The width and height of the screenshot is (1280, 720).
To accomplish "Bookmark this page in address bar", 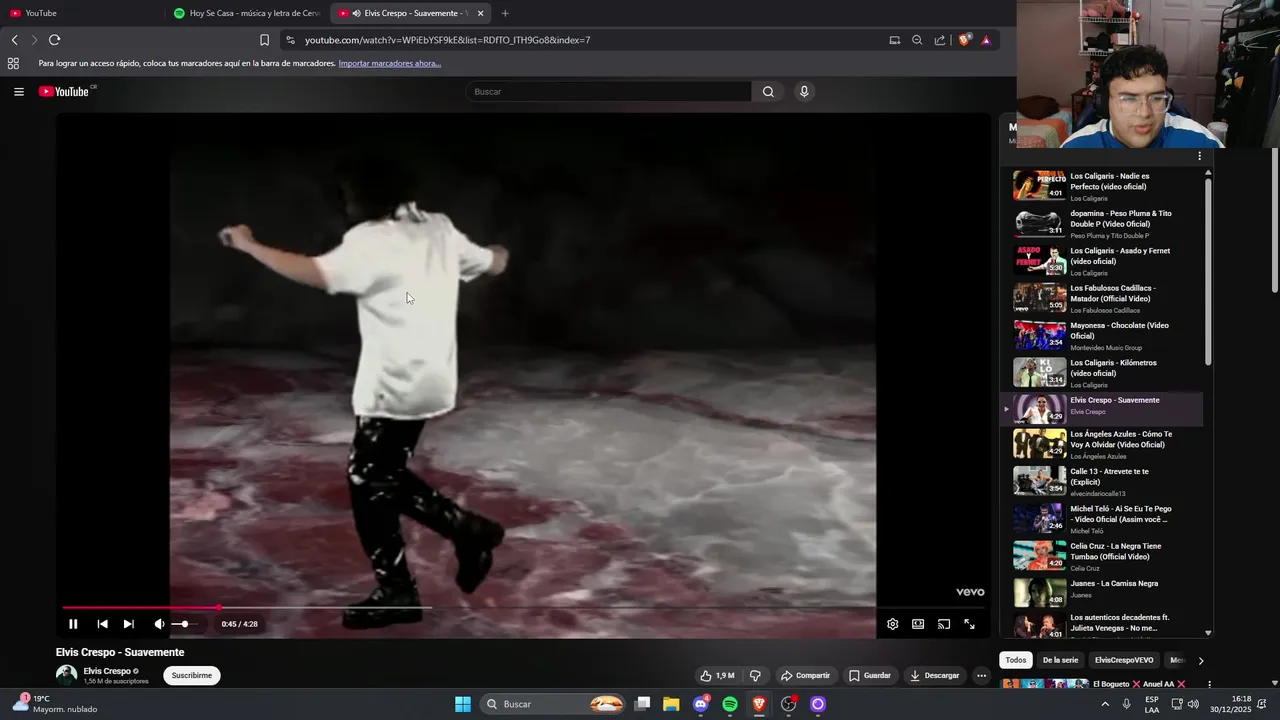I will tap(264, 40).
